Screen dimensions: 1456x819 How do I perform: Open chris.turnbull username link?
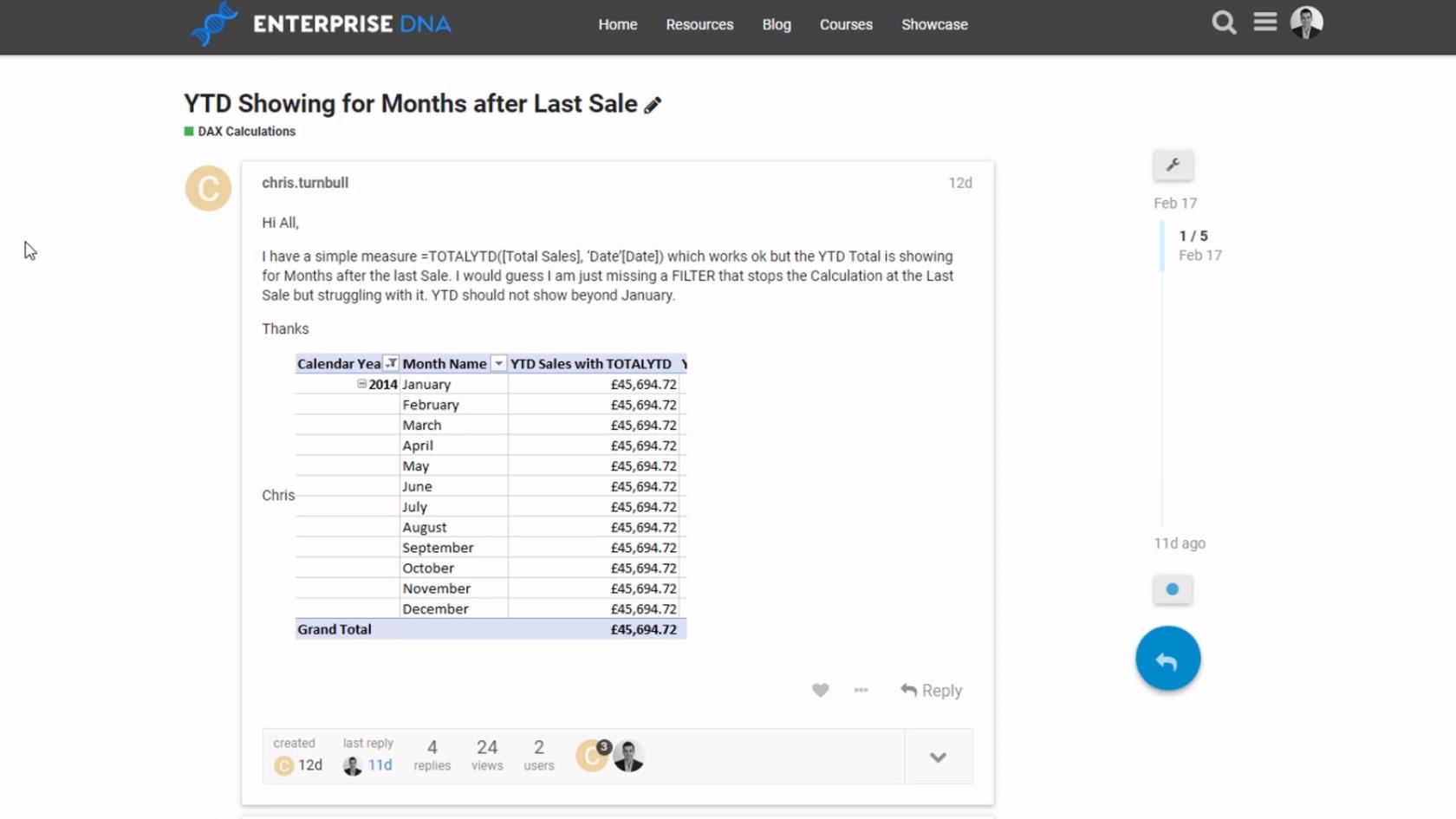pos(305,183)
